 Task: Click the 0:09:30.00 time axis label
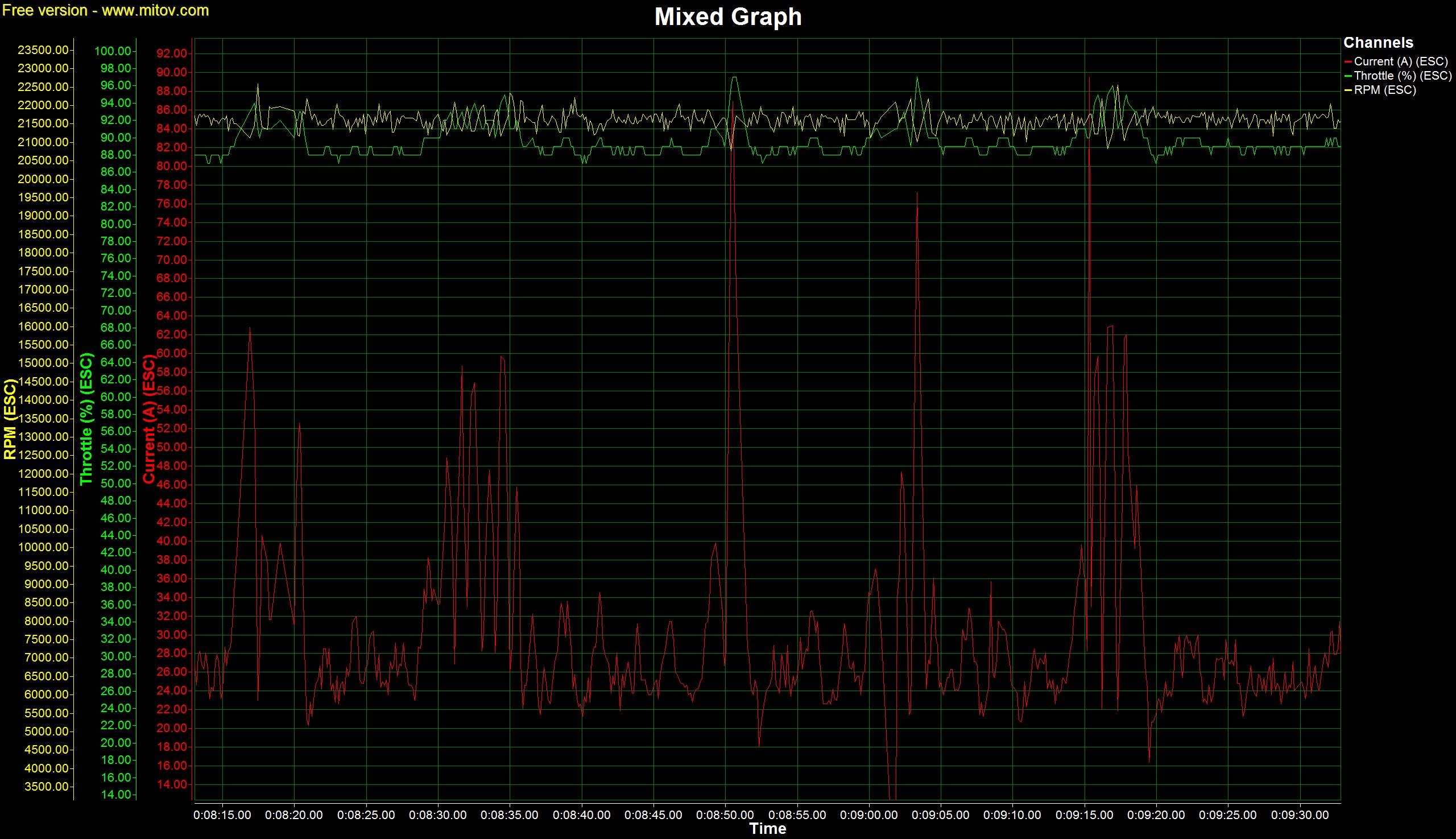(1299, 815)
